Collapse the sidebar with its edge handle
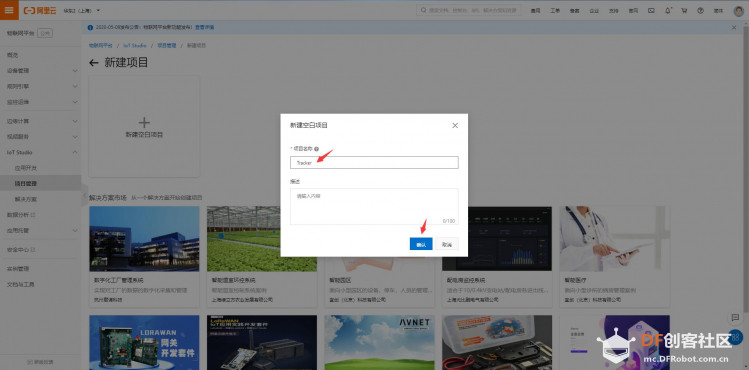Screen dimensions: 749x370 [84, 195]
